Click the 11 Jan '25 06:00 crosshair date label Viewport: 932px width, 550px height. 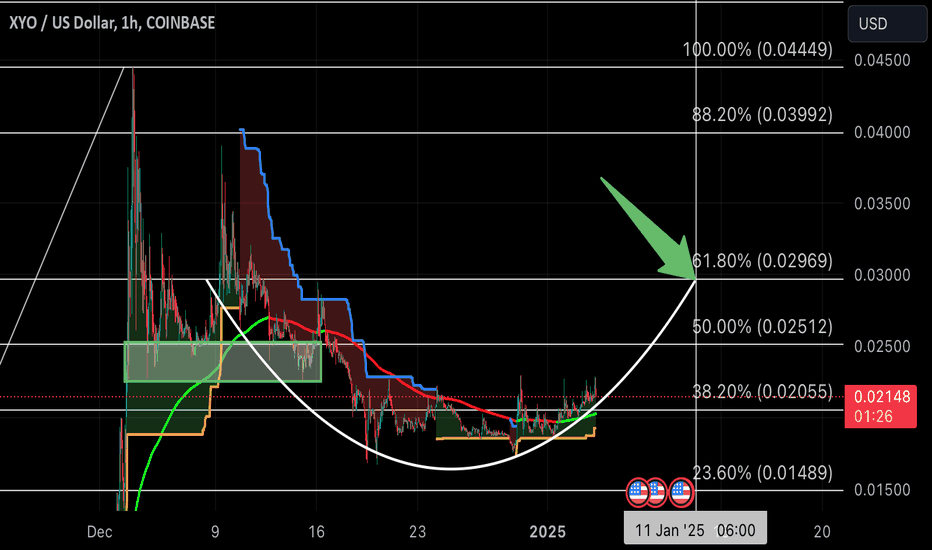[695, 530]
